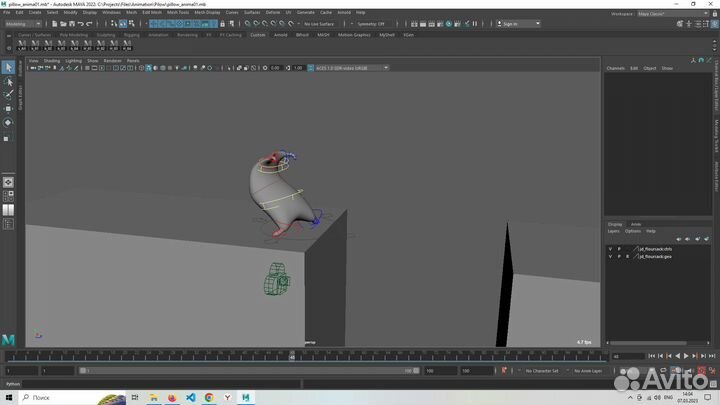Click the single-pane layout icon
This screenshot has width=720, height=405.
click(8, 182)
